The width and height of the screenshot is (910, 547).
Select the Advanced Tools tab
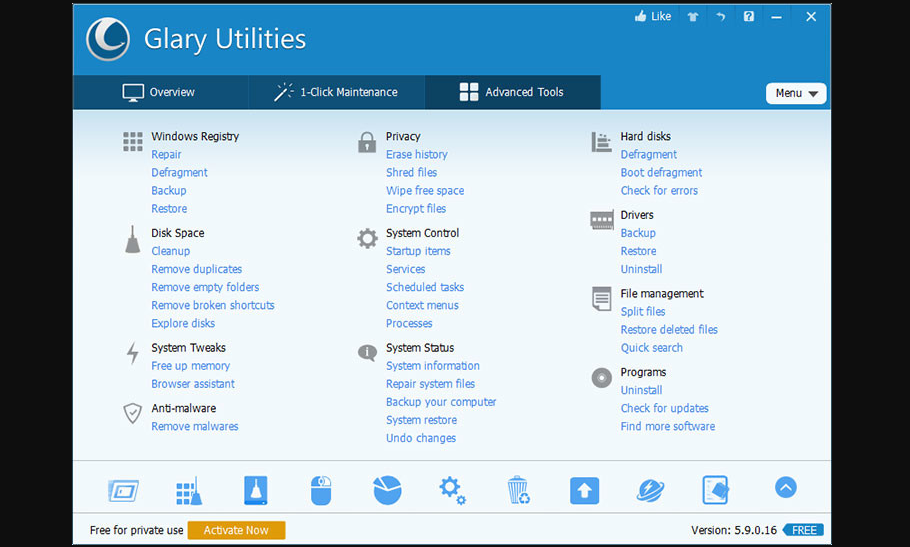click(x=512, y=92)
